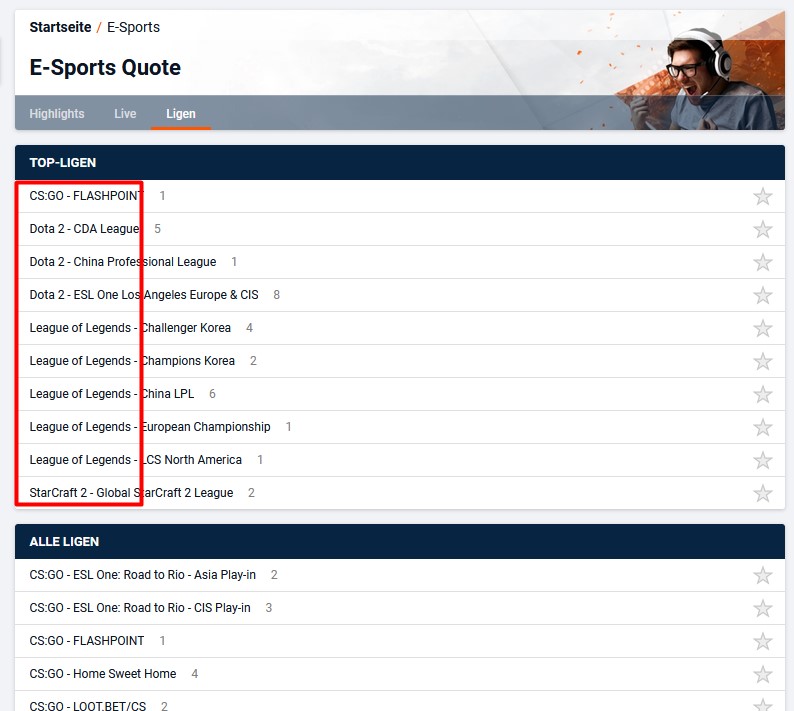Open CS:GO - ESL One: Road to Rio - CIS Play-in
794x711 pixels.
pyautogui.click(x=140, y=608)
